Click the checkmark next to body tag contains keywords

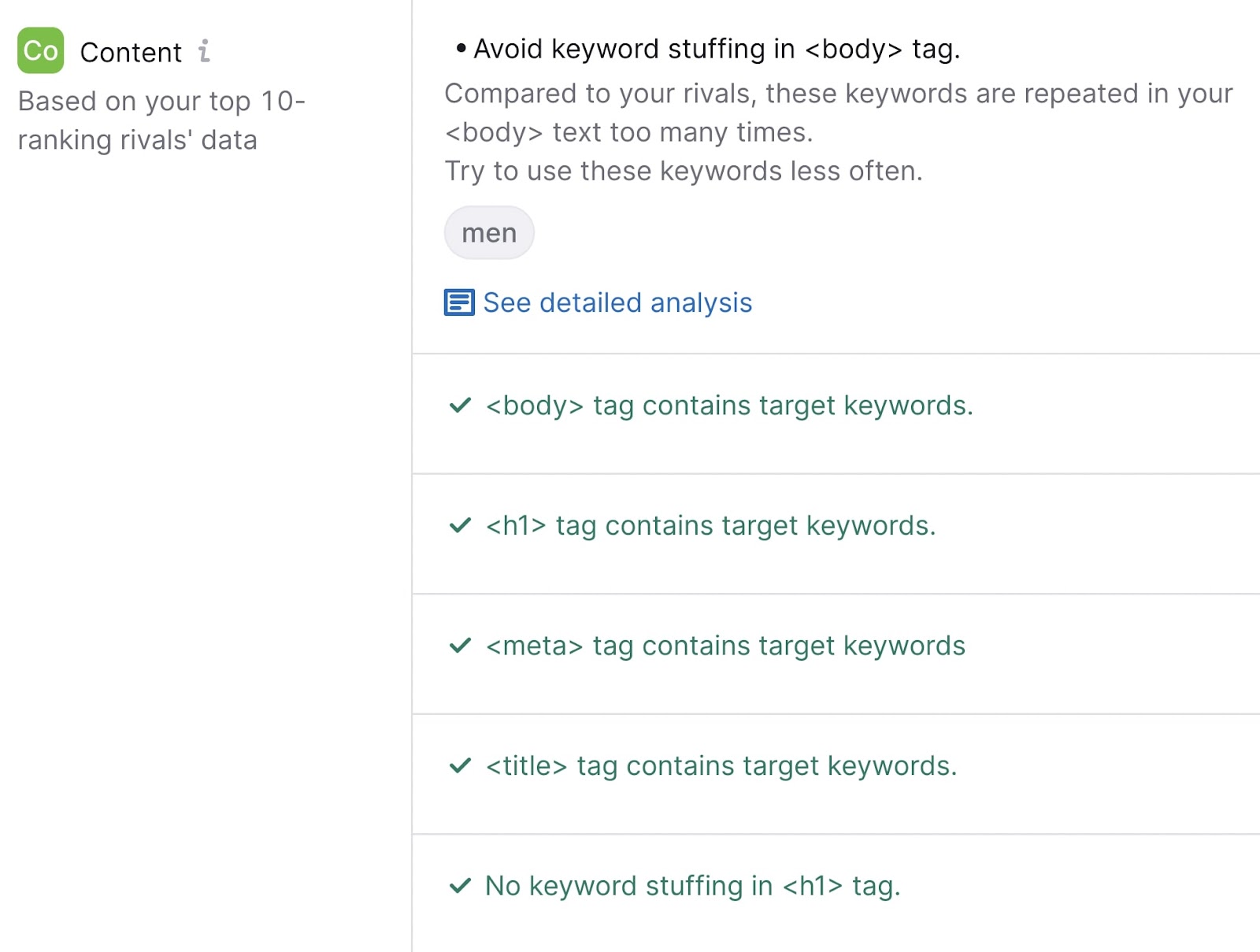pyautogui.click(x=460, y=406)
